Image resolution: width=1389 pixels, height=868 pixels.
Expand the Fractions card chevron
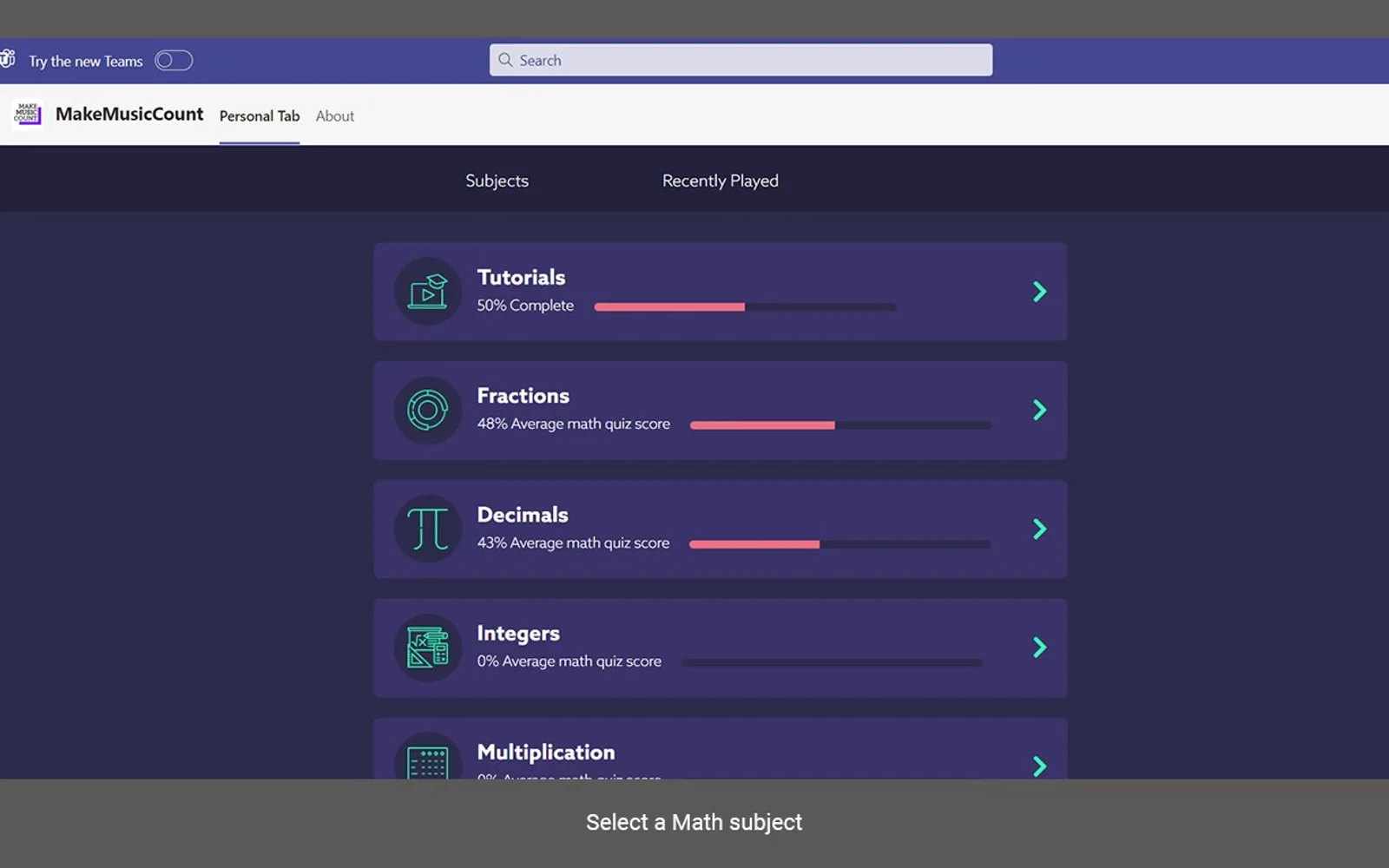(1039, 411)
